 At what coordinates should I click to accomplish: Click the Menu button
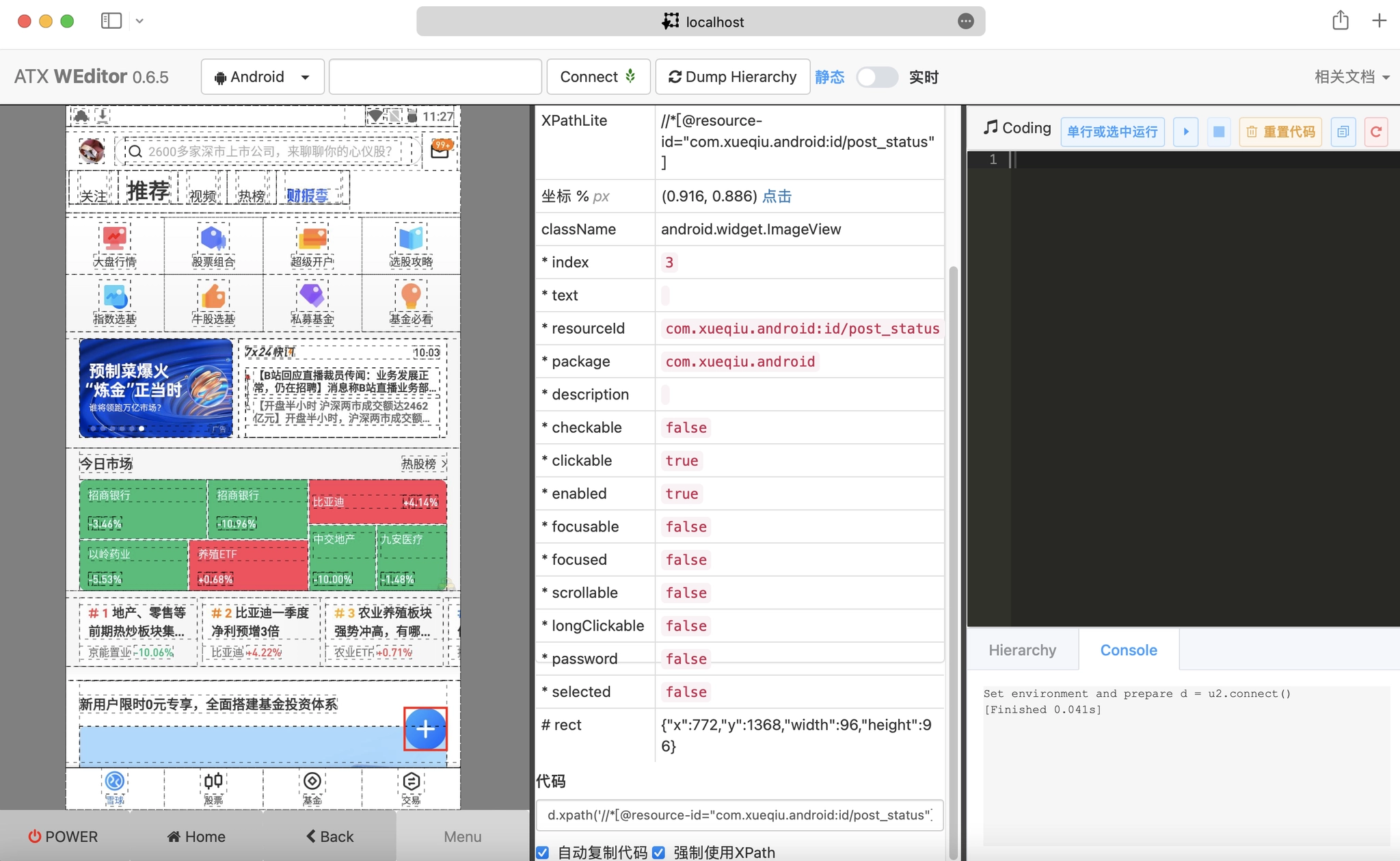pyautogui.click(x=463, y=836)
